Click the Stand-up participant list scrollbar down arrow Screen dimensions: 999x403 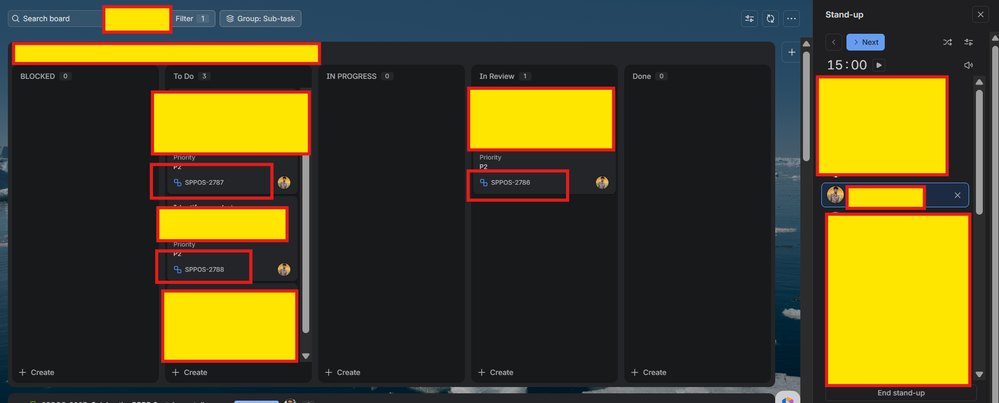(x=979, y=374)
